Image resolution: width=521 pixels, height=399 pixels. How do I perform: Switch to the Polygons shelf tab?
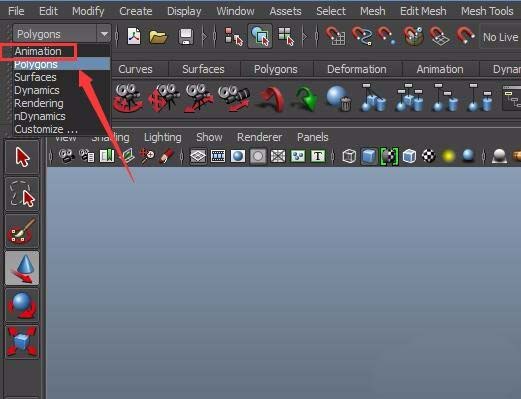click(276, 69)
